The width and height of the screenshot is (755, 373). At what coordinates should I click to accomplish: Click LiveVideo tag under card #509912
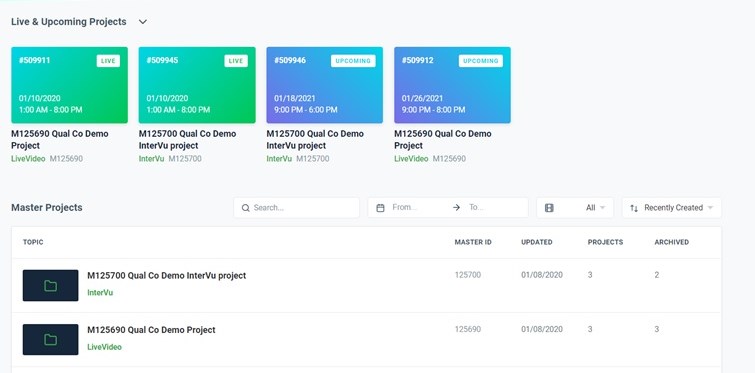411,159
